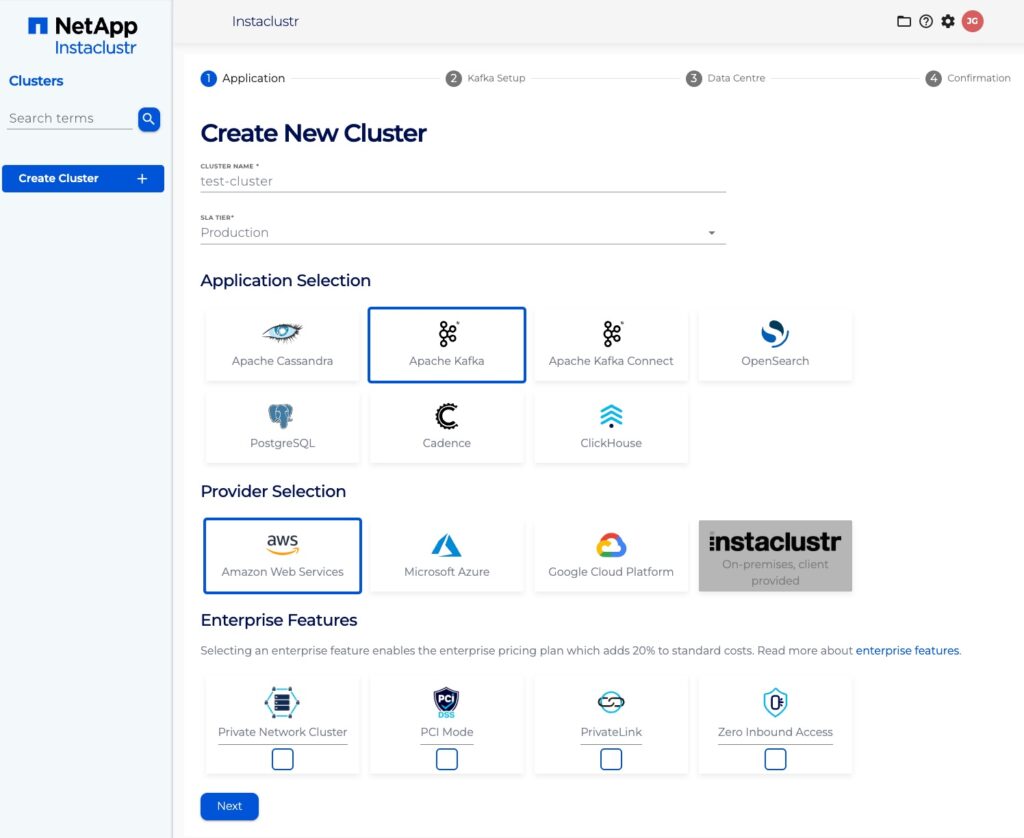Viewport: 1024px width, 838px height.
Task: Pick PostgreSQL as the application
Action: click(282, 427)
